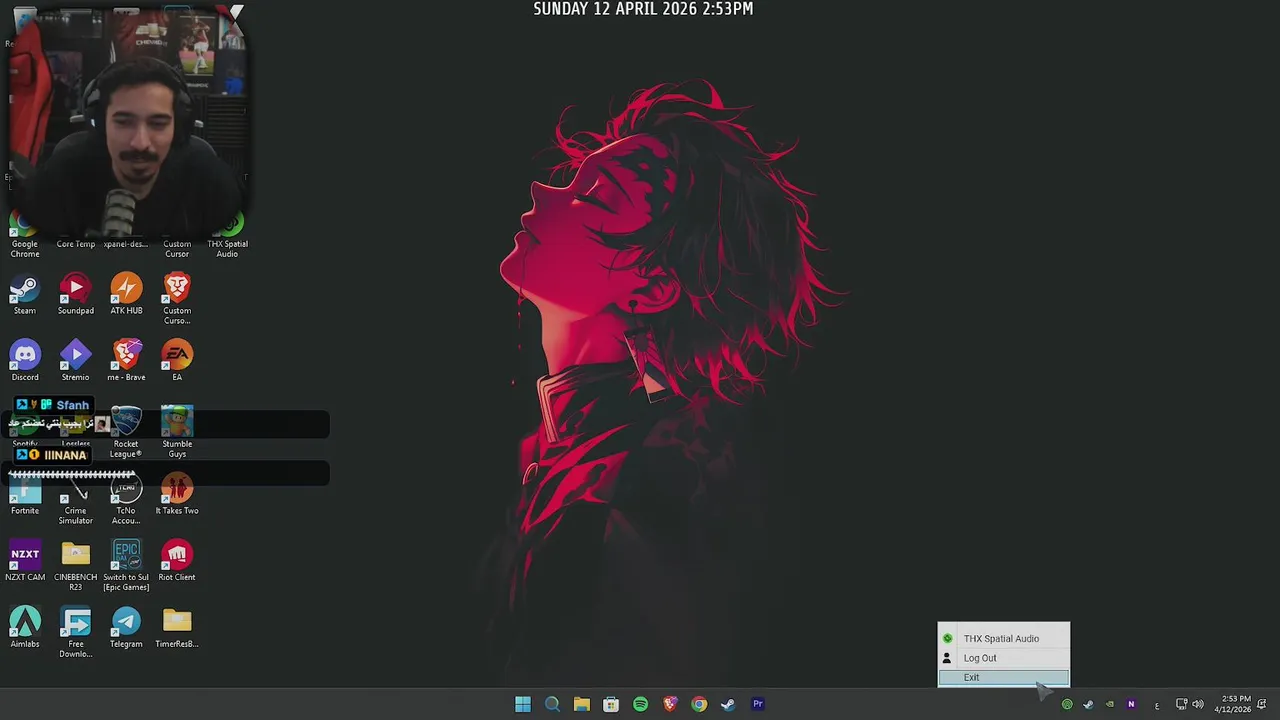
Task: Select the TimerResB... folder on desktop
Action: click(x=177, y=628)
